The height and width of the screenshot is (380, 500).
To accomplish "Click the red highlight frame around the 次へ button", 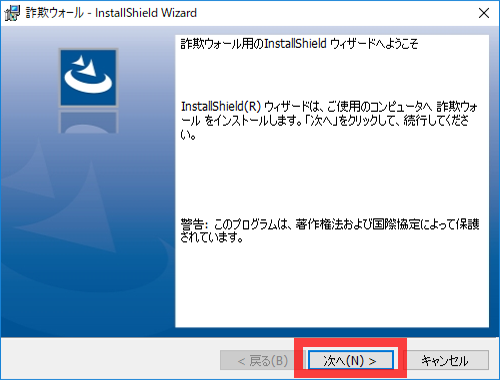I will point(350,343).
